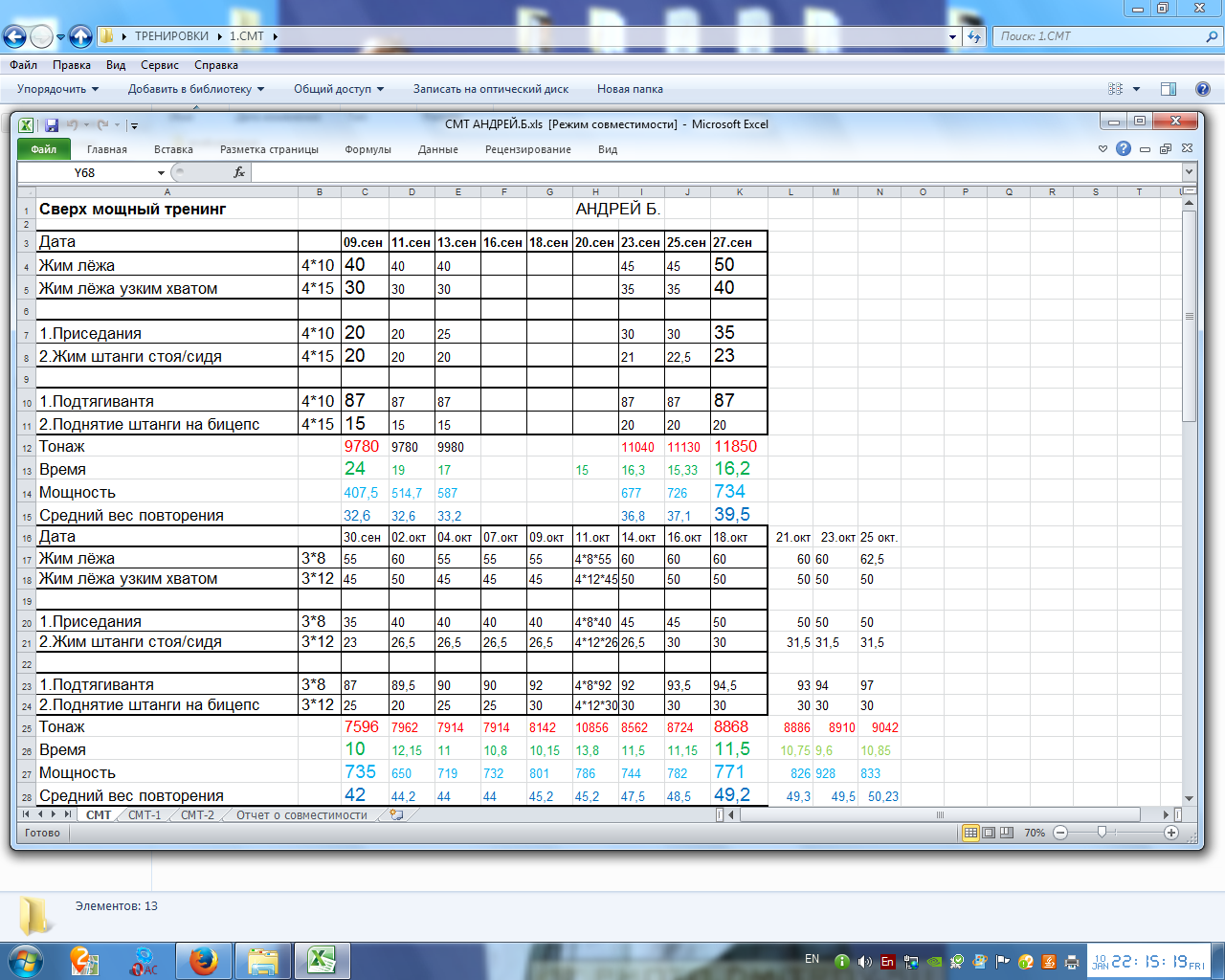Click zoom out minus button in status bar
This screenshot has height=980, width=1225.
point(1060,833)
